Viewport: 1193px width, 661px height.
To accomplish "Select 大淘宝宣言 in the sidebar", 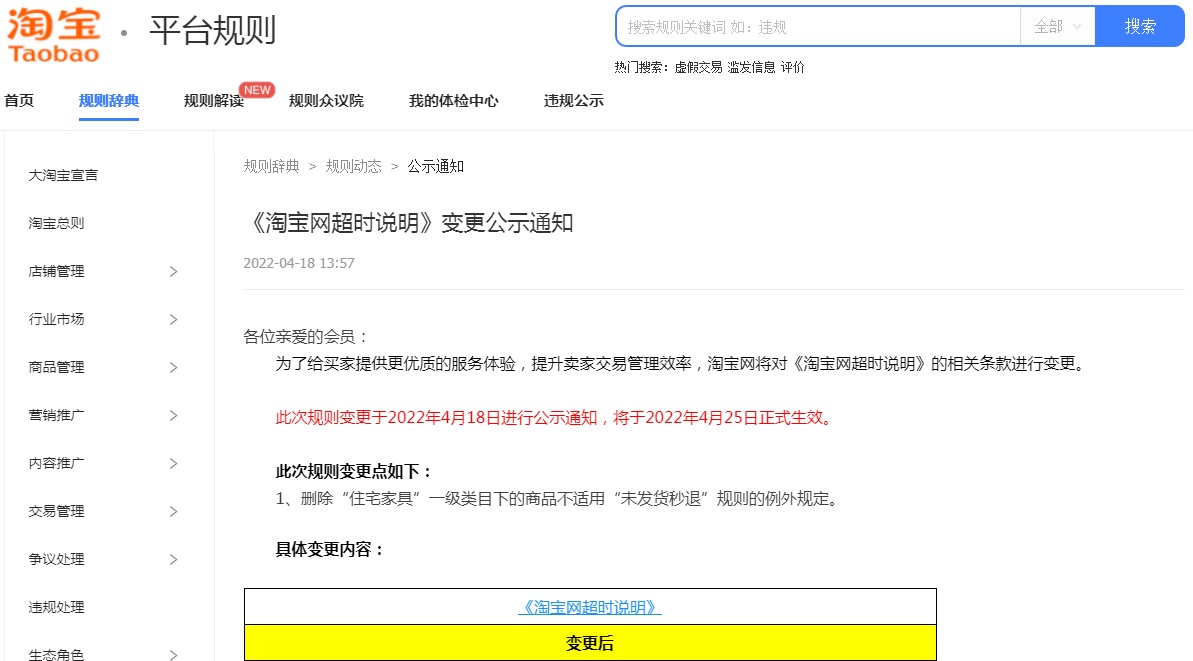I will pyautogui.click(x=63, y=175).
